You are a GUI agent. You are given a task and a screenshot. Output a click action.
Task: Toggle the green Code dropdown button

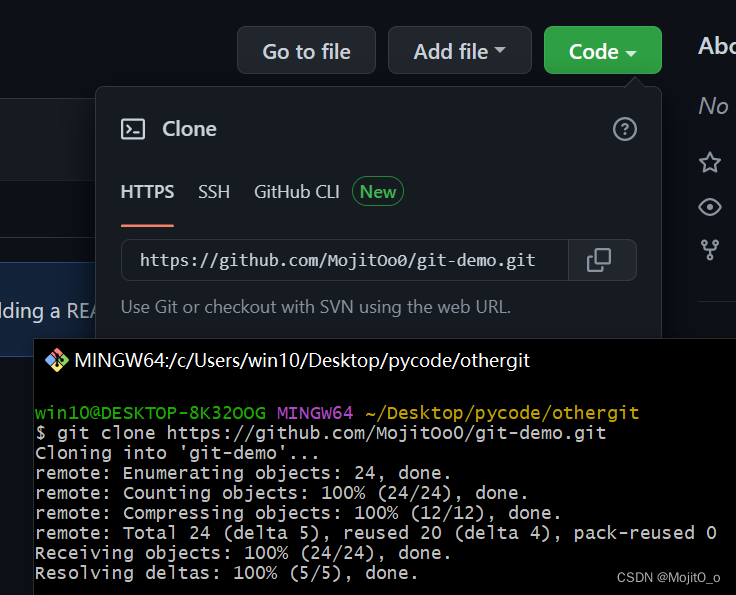[x=603, y=50]
